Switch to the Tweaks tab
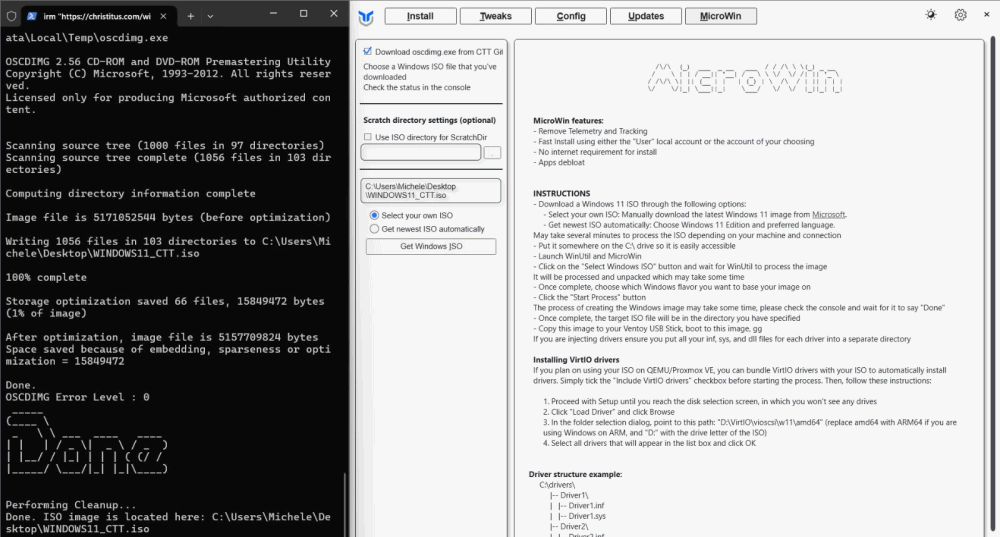1000x537 pixels. [496, 16]
